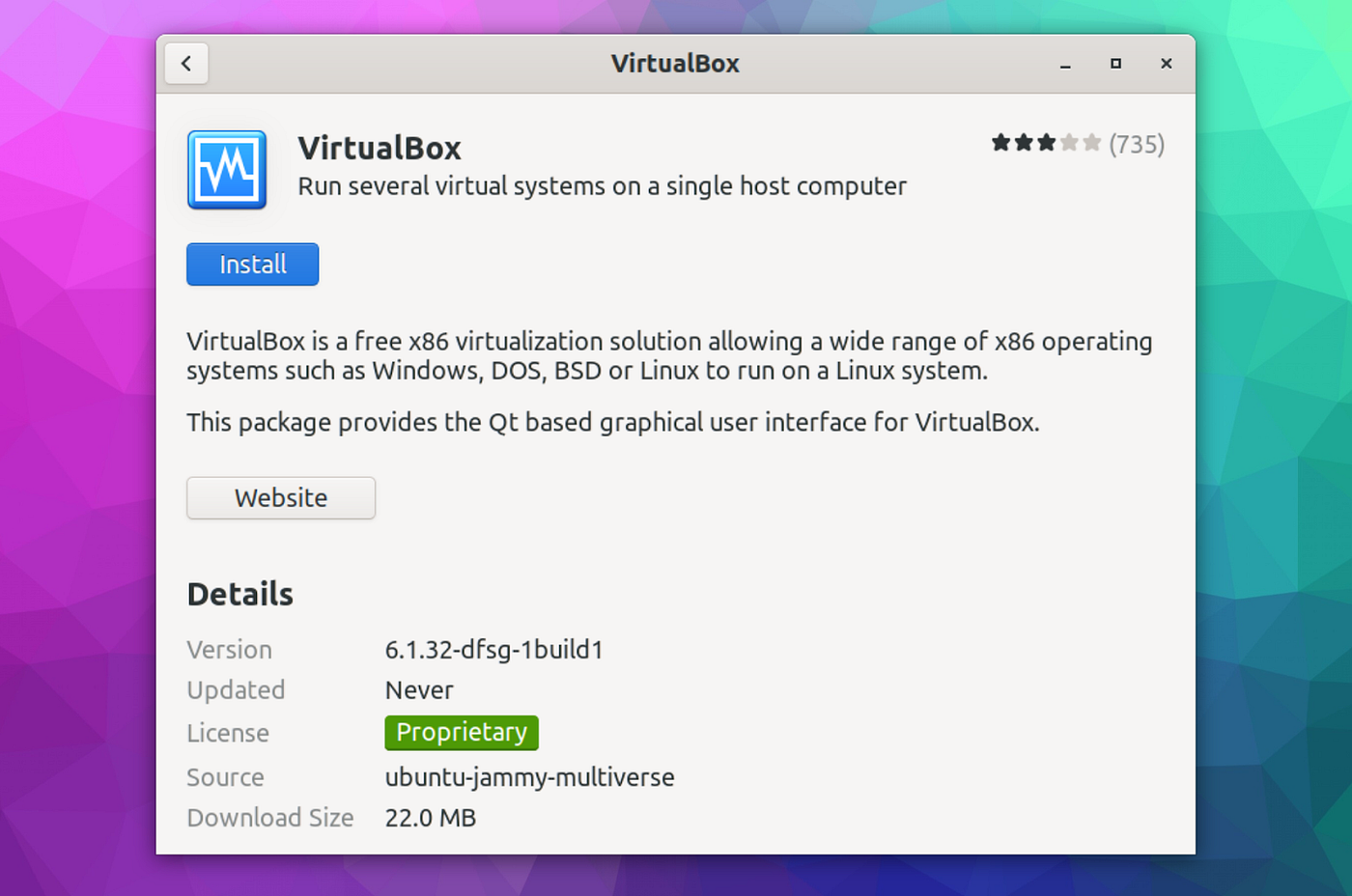Open the VirtualBox website
This screenshot has width=1352, height=896.
pos(280,497)
